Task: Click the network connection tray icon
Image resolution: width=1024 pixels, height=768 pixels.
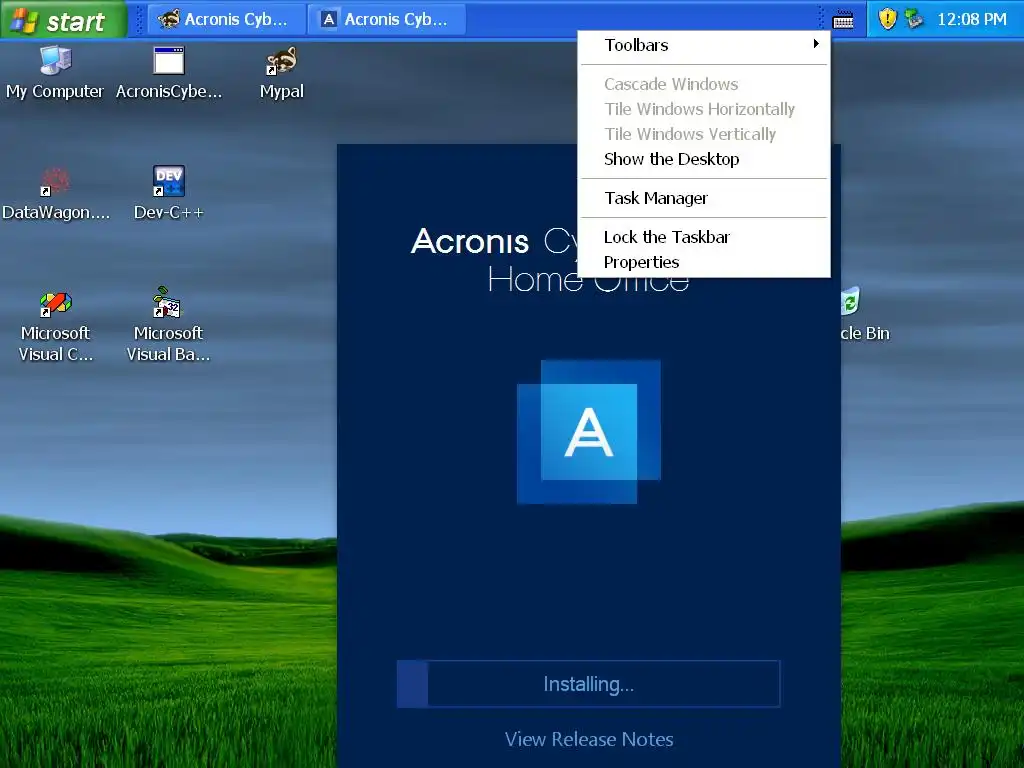Action: click(x=914, y=19)
